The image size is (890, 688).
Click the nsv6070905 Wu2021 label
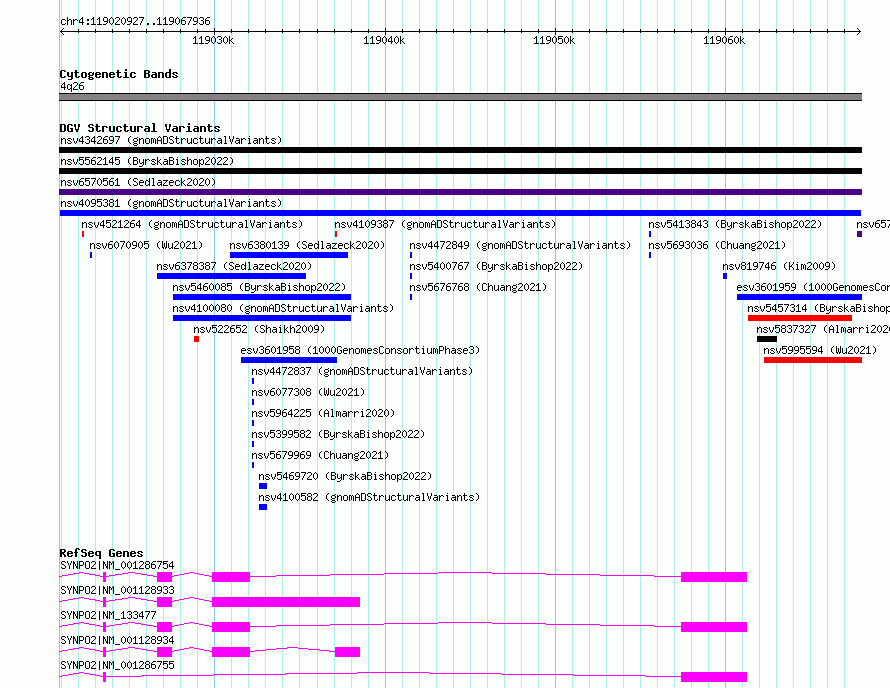click(146, 245)
